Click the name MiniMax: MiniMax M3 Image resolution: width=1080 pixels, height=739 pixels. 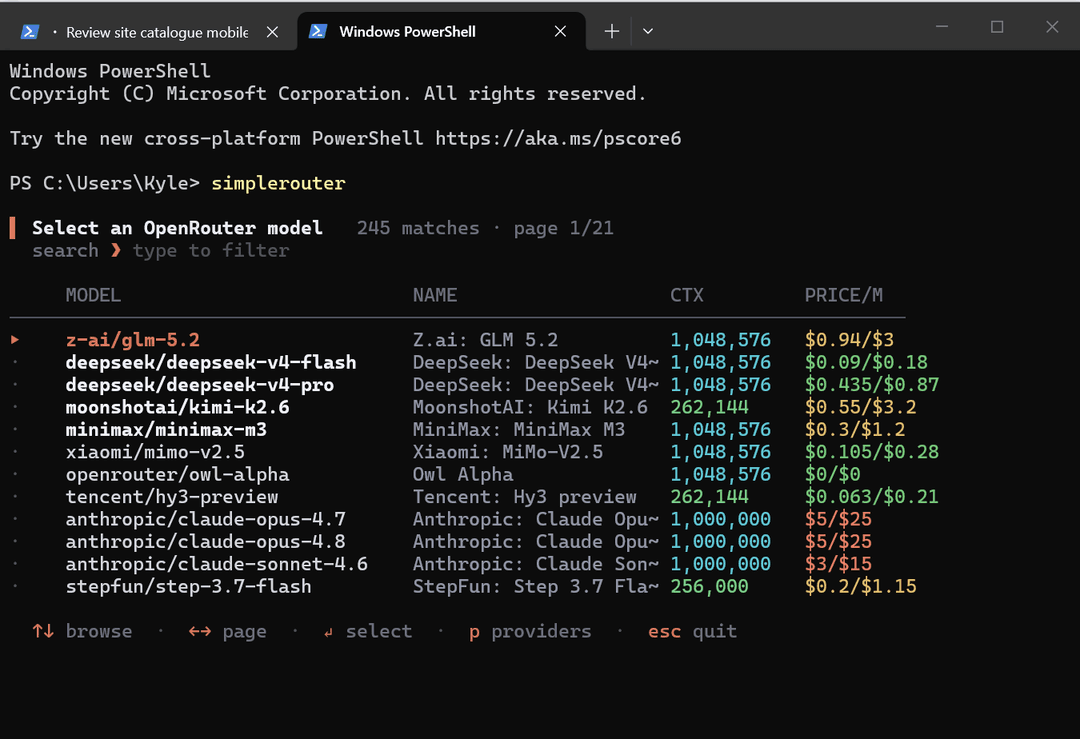click(x=519, y=430)
